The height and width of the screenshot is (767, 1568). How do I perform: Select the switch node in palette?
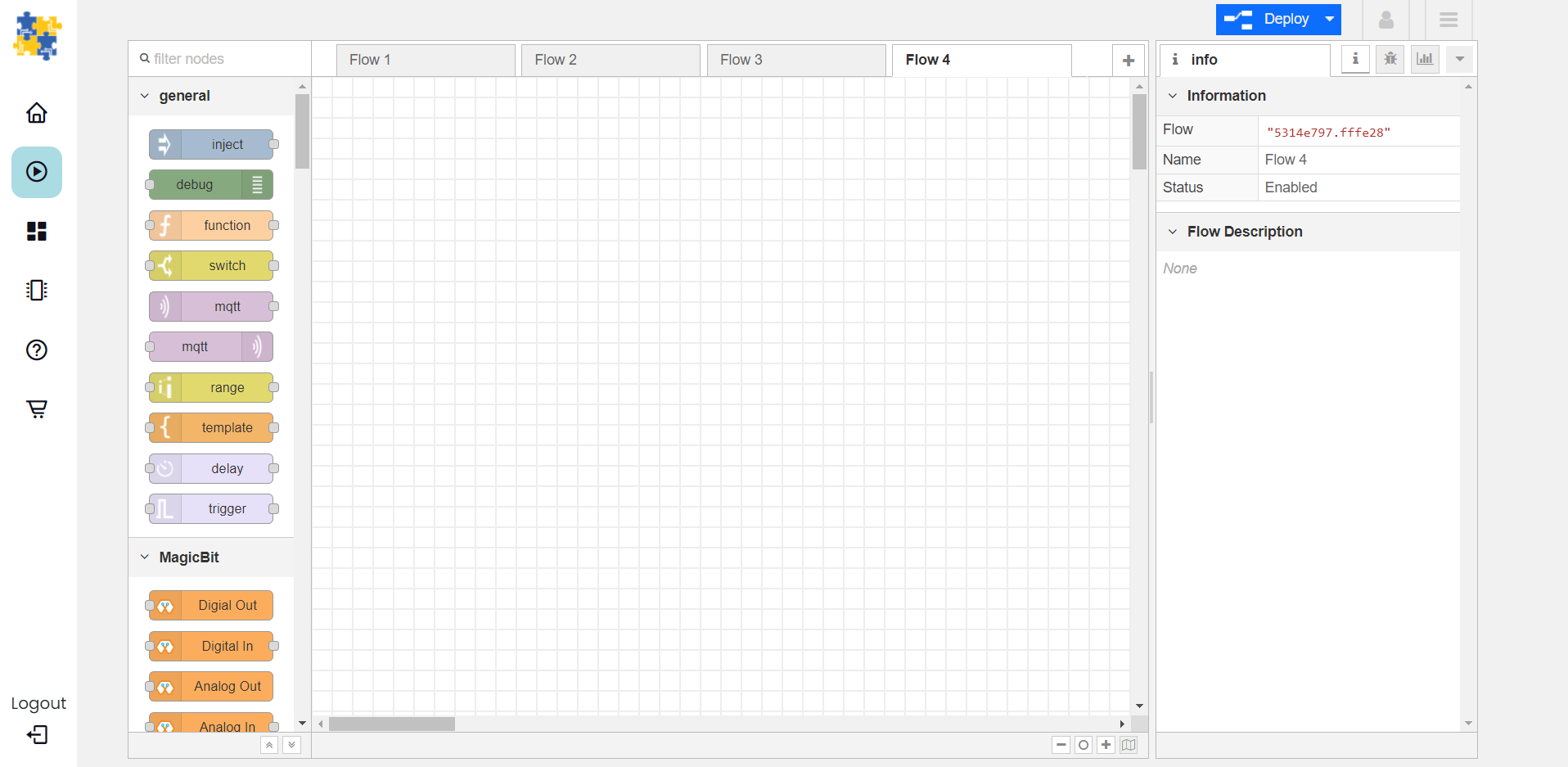(211, 266)
